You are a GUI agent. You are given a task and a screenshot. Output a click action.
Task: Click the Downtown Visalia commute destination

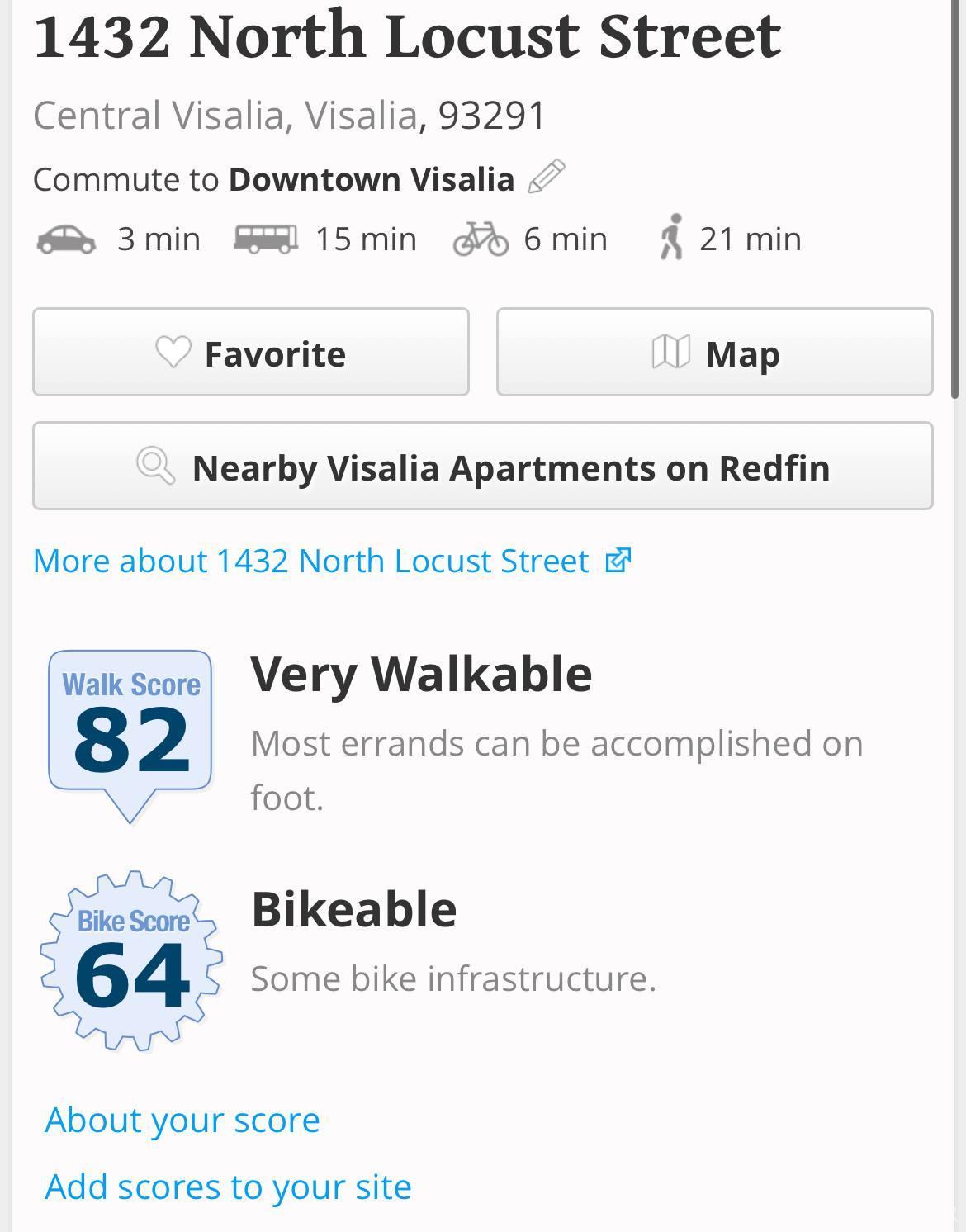372,179
